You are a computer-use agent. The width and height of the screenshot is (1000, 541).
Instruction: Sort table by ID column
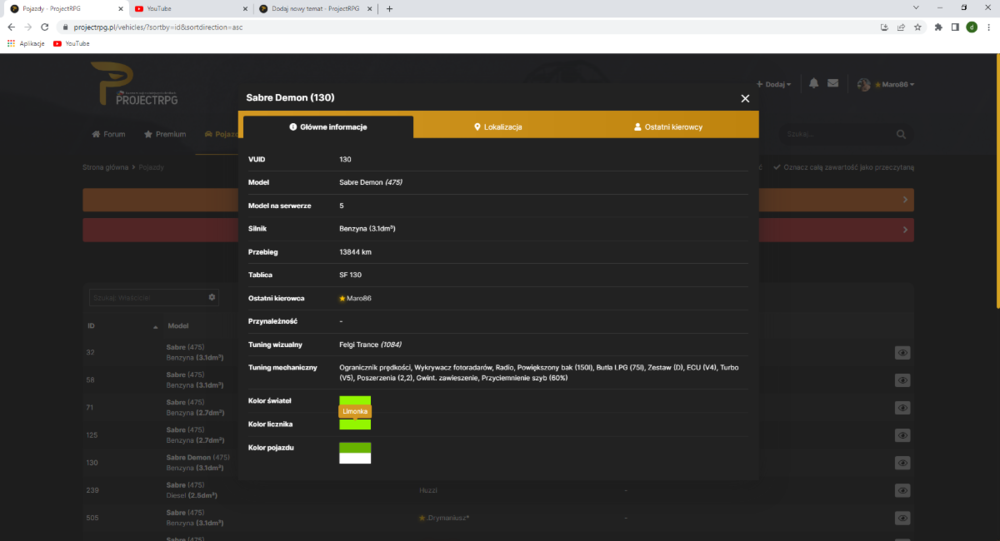[91, 326]
